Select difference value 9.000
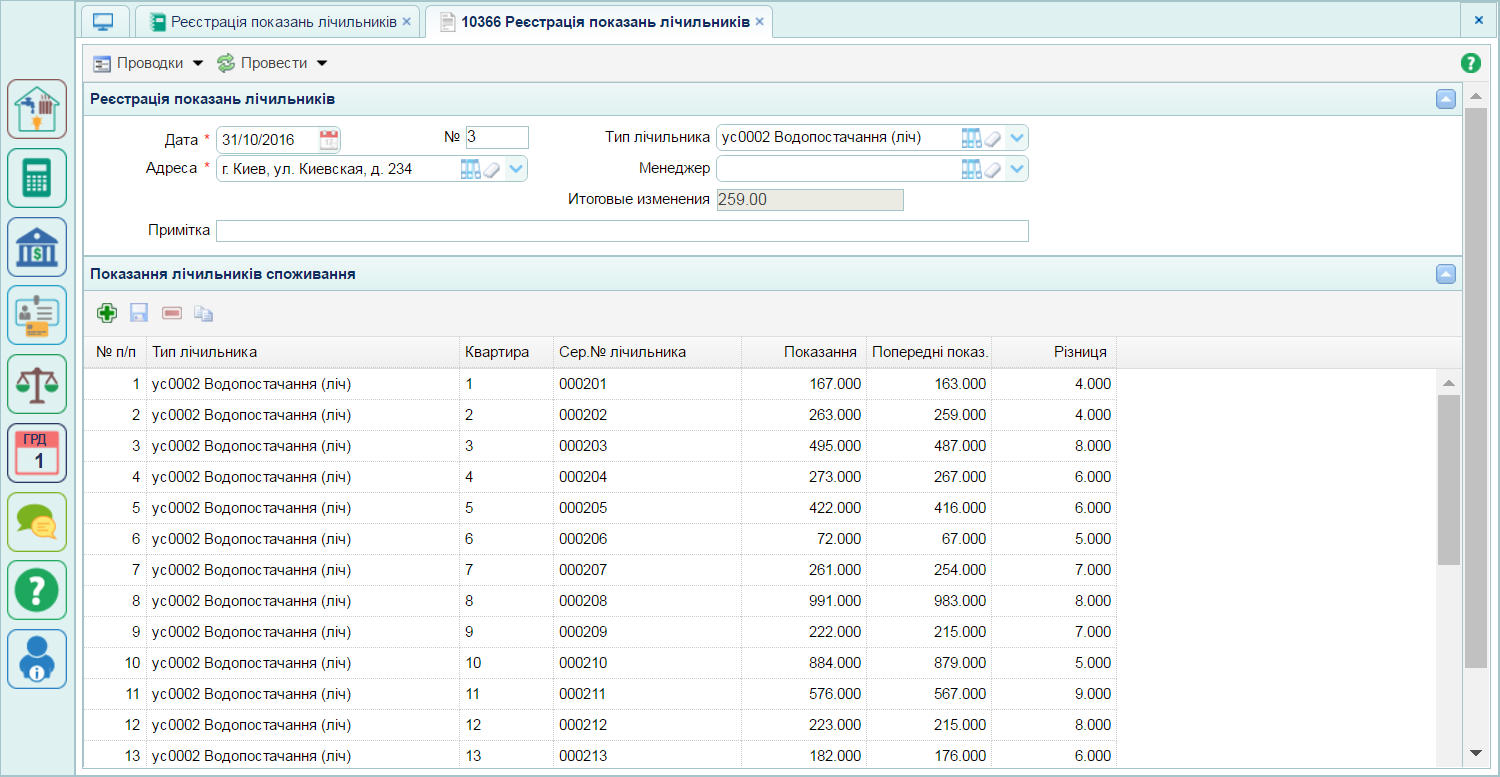The height and width of the screenshot is (777, 1500). coord(1053,694)
